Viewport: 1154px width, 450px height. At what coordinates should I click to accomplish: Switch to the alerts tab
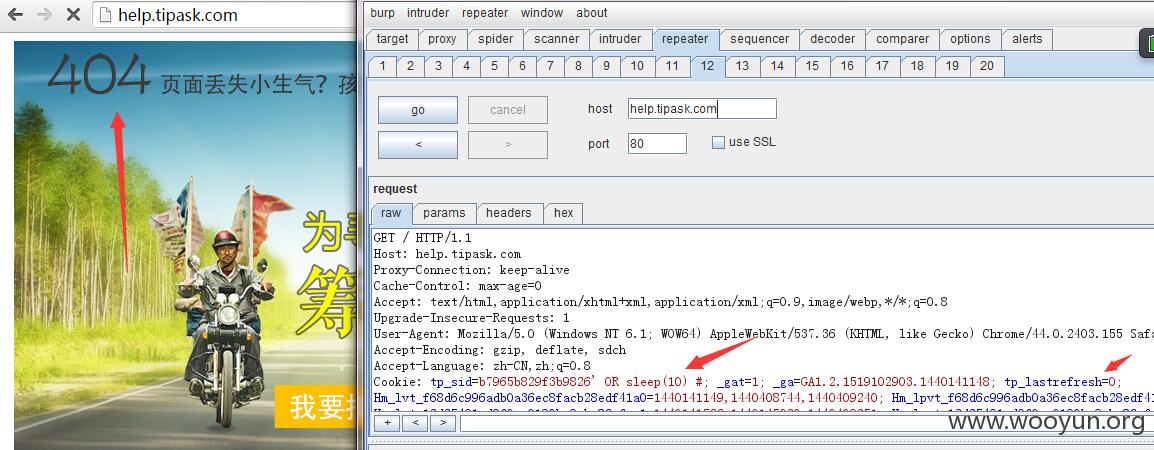[1027, 39]
